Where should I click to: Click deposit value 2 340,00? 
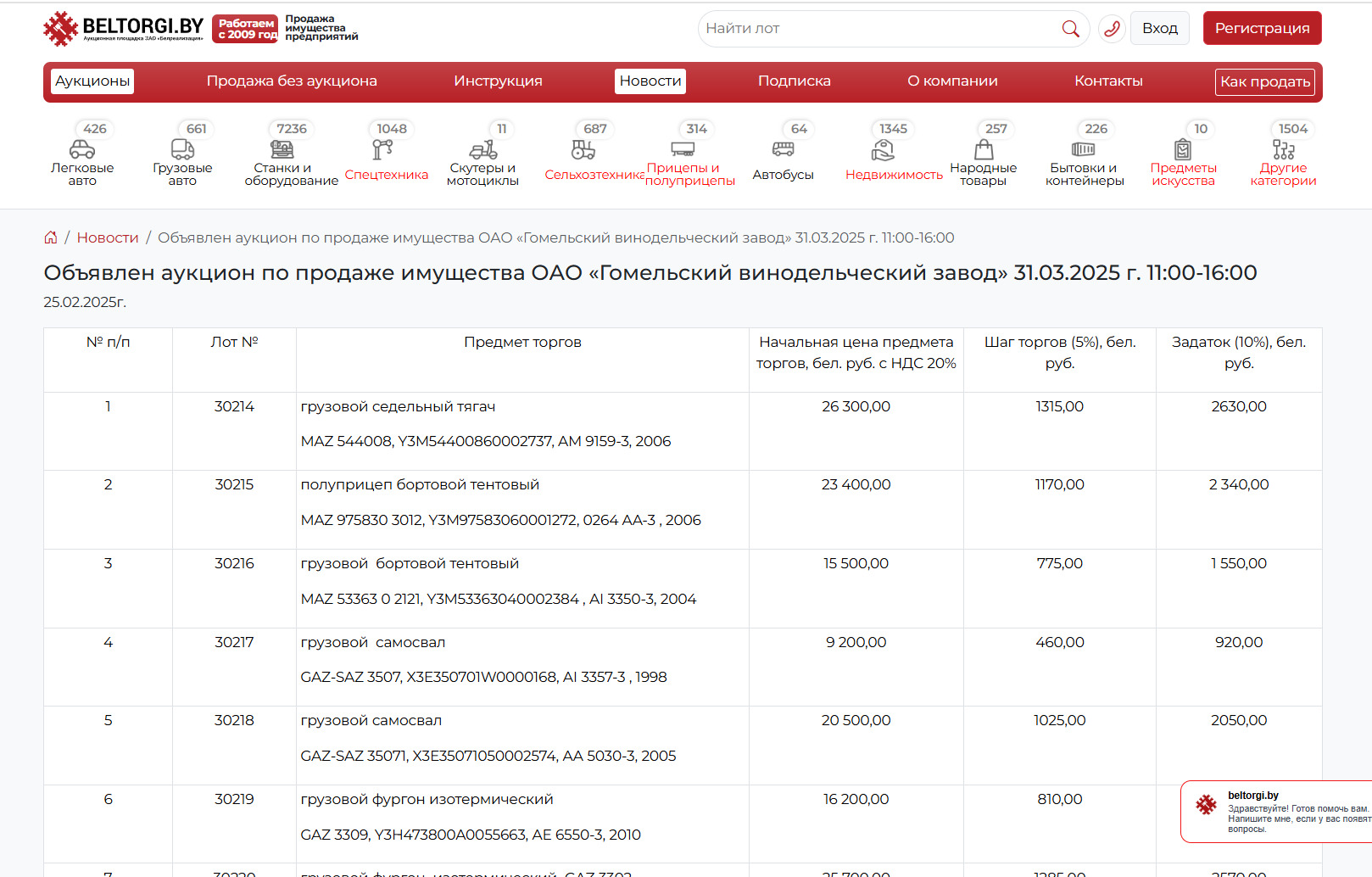pyautogui.click(x=1239, y=485)
